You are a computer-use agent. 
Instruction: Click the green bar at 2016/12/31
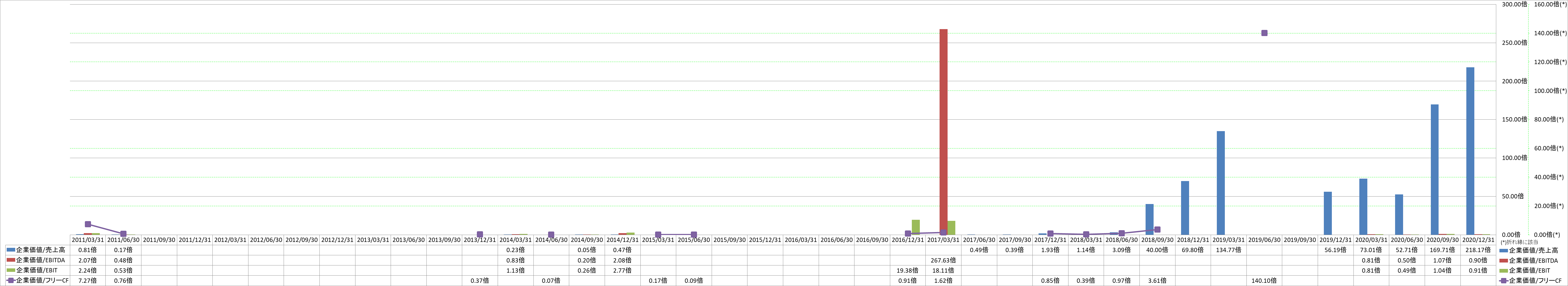click(x=916, y=228)
